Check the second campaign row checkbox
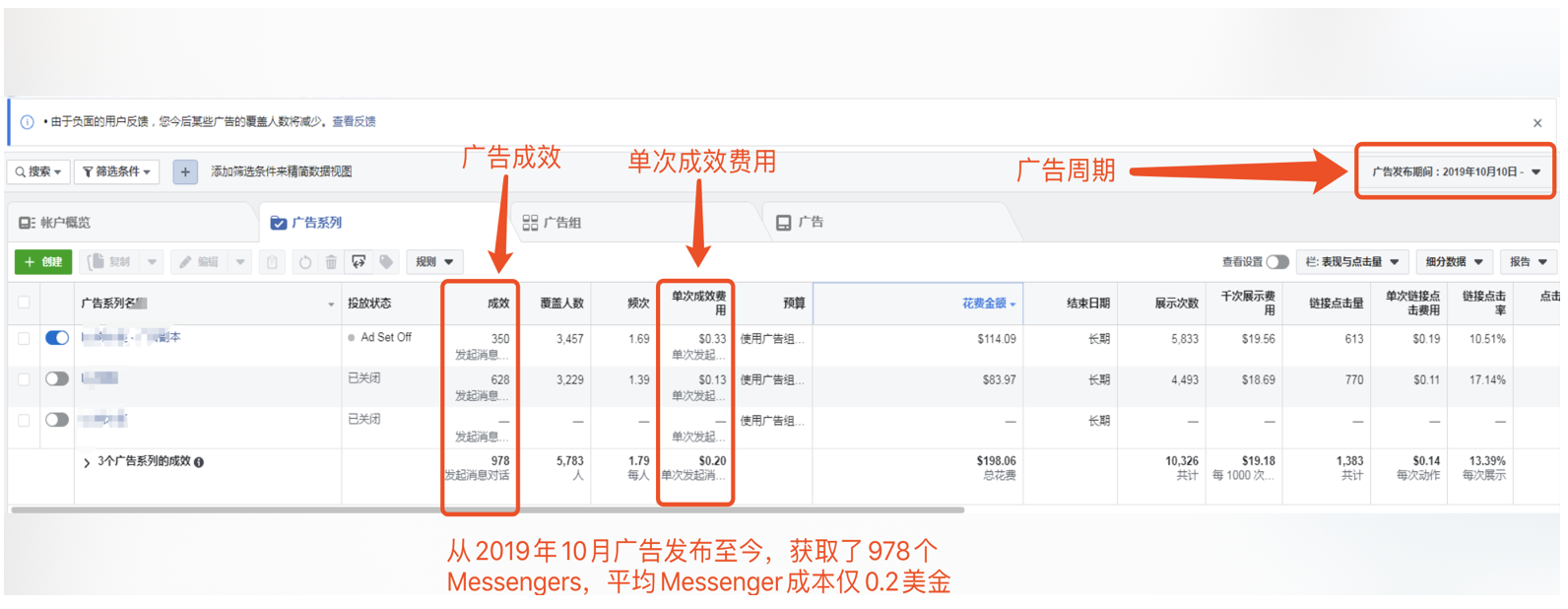Screen dimensions: 1568x609 coord(24,378)
